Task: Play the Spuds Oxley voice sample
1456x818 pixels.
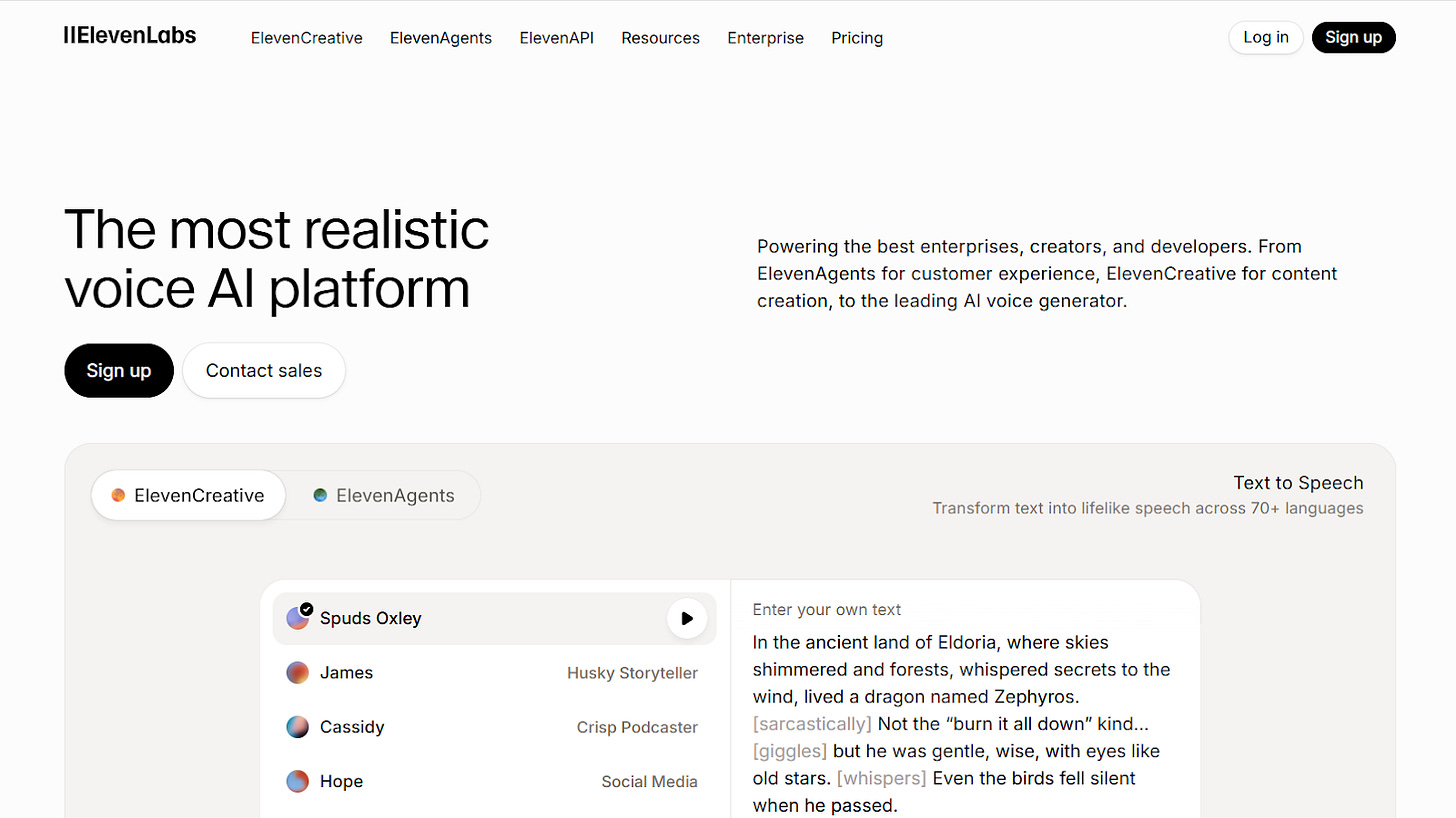Action: pyautogui.click(x=687, y=618)
